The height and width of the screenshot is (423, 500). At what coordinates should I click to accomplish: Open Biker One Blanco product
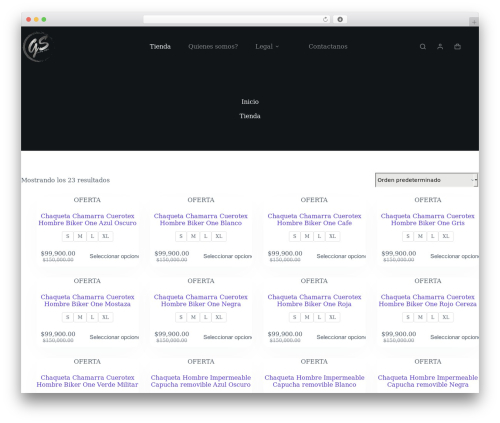(x=201, y=219)
